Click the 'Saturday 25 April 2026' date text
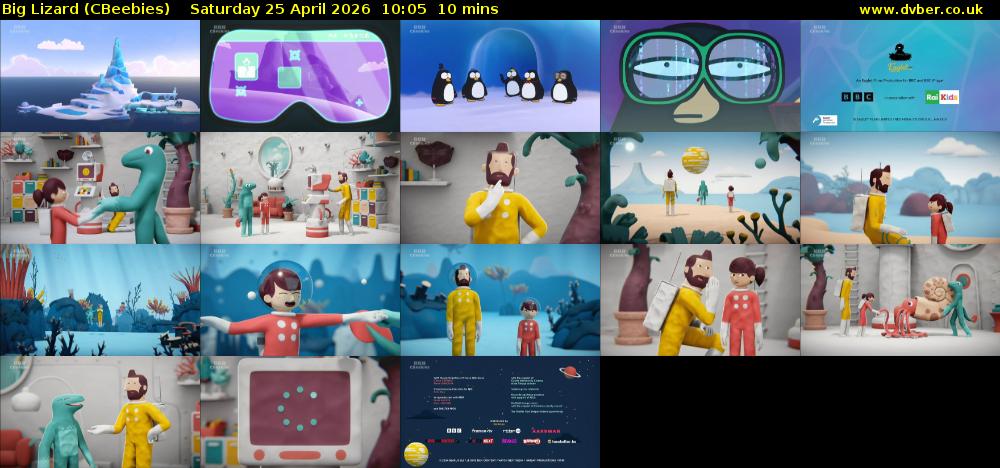The width and height of the screenshot is (1000, 468). pyautogui.click(x=282, y=9)
